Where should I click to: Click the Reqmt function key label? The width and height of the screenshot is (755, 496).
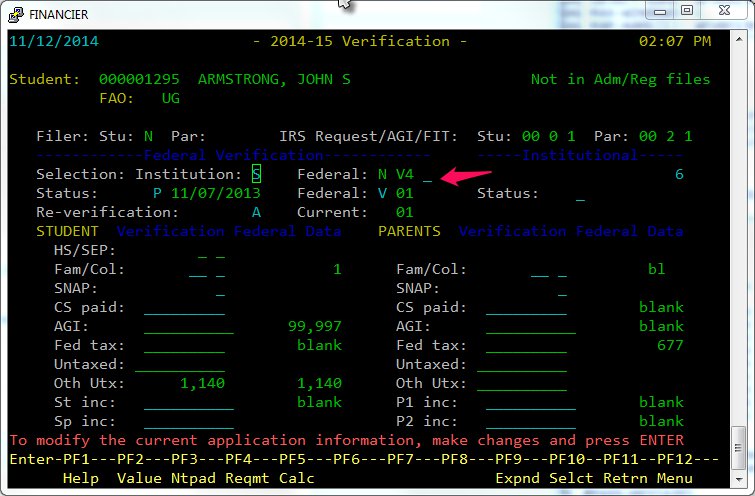(247, 478)
